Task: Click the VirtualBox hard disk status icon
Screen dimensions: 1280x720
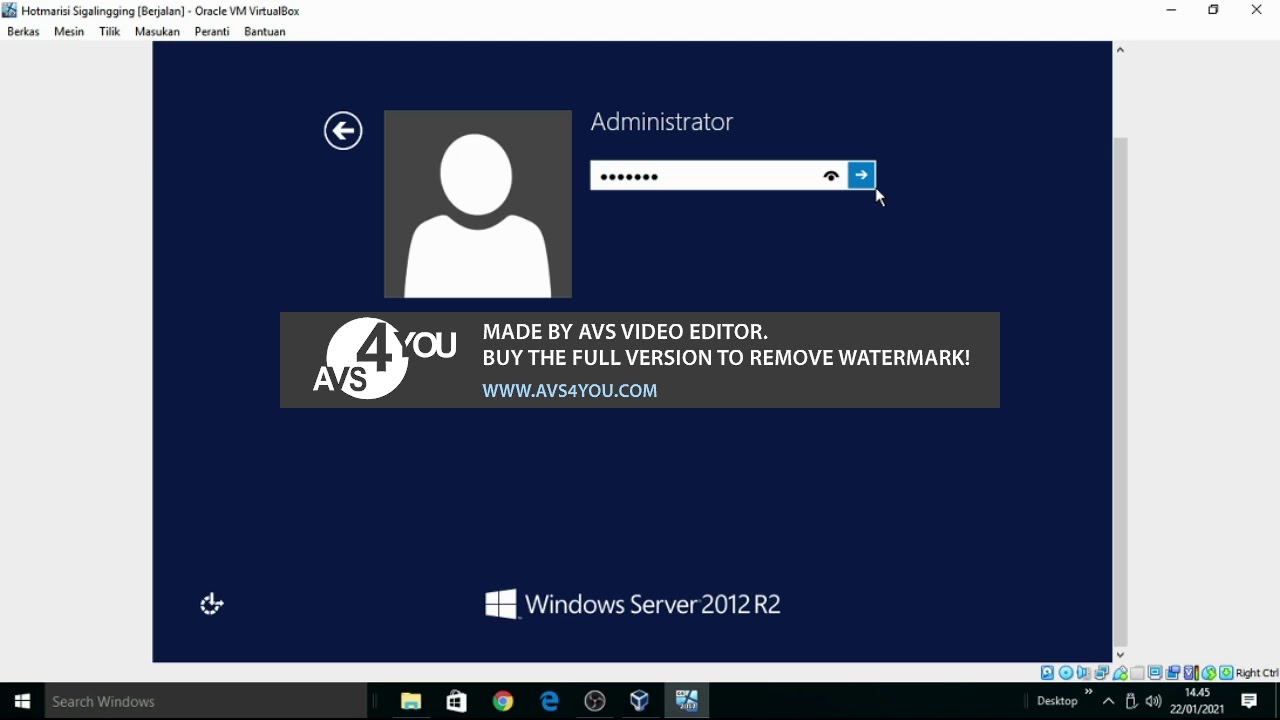Action: 1048,673
